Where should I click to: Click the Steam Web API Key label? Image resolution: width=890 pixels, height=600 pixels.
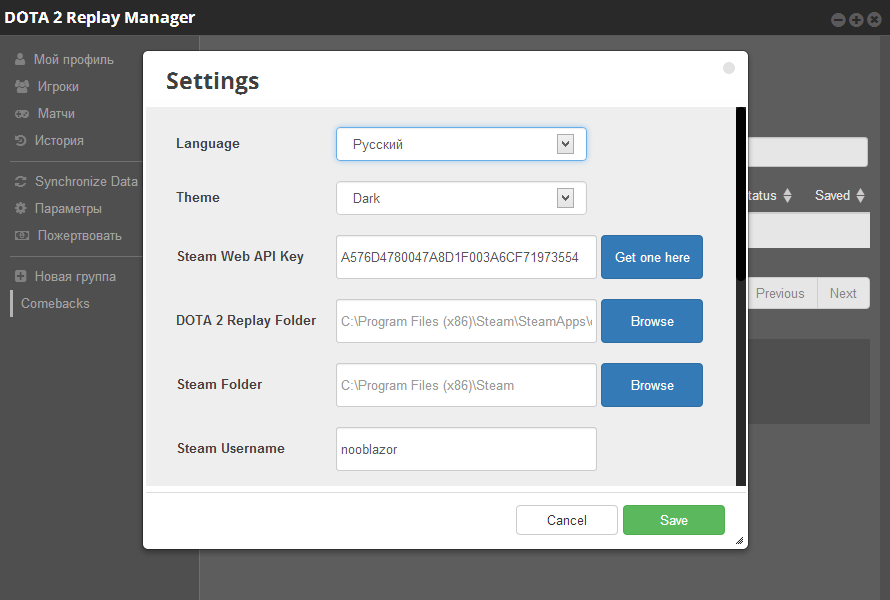pyautogui.click(x=240, y=257)
